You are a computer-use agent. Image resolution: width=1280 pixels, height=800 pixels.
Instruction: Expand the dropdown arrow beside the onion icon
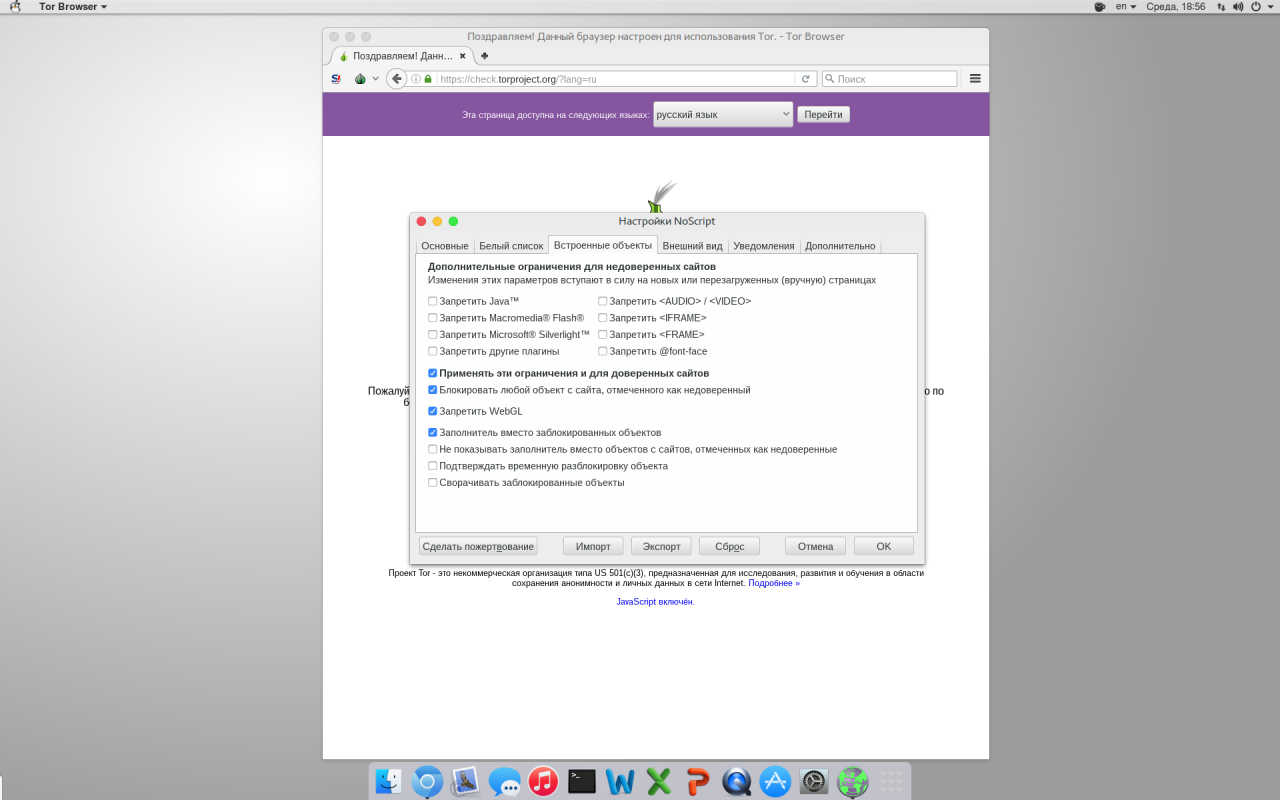tap(375, 79)
